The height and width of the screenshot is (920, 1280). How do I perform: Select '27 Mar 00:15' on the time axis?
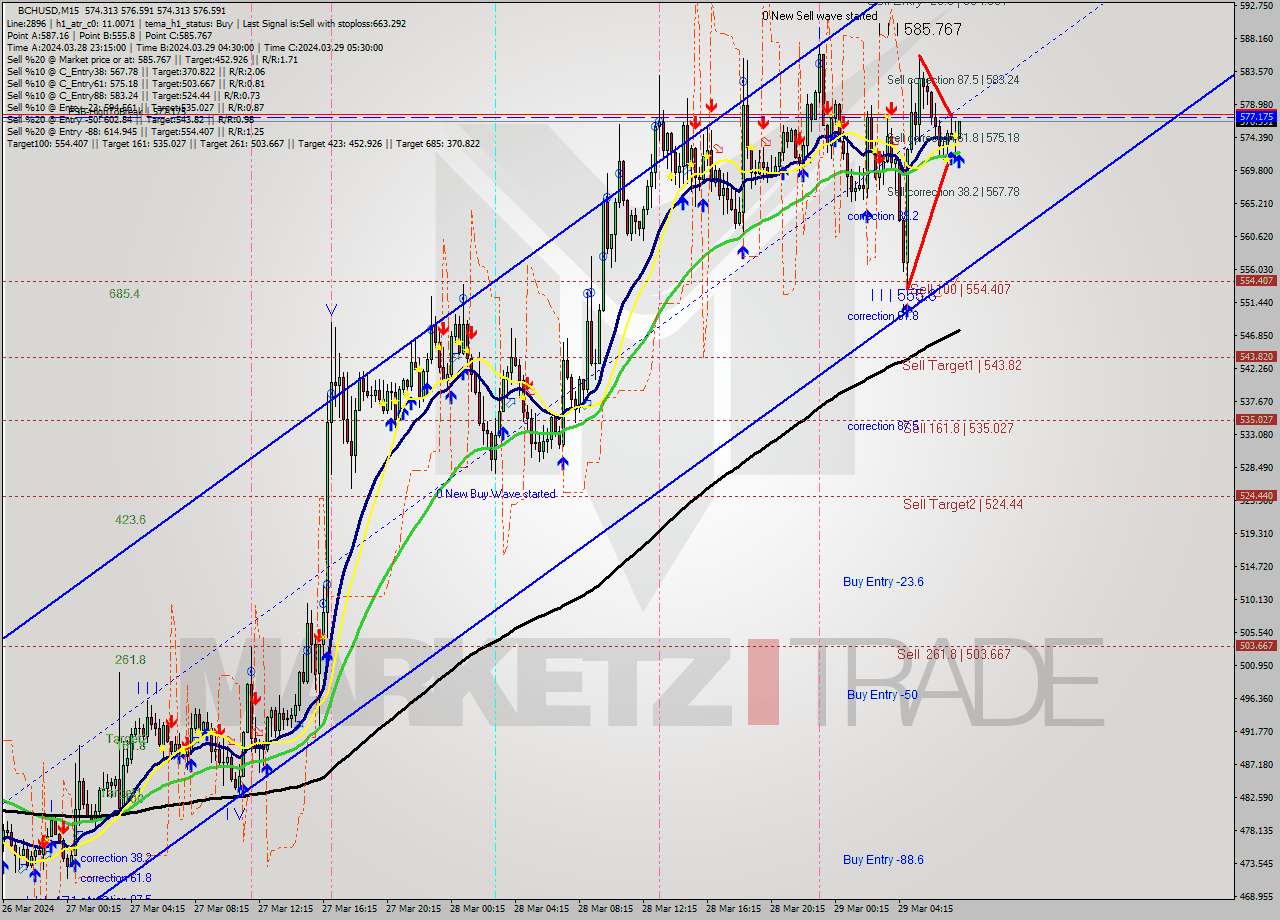(x=94, y=910)
